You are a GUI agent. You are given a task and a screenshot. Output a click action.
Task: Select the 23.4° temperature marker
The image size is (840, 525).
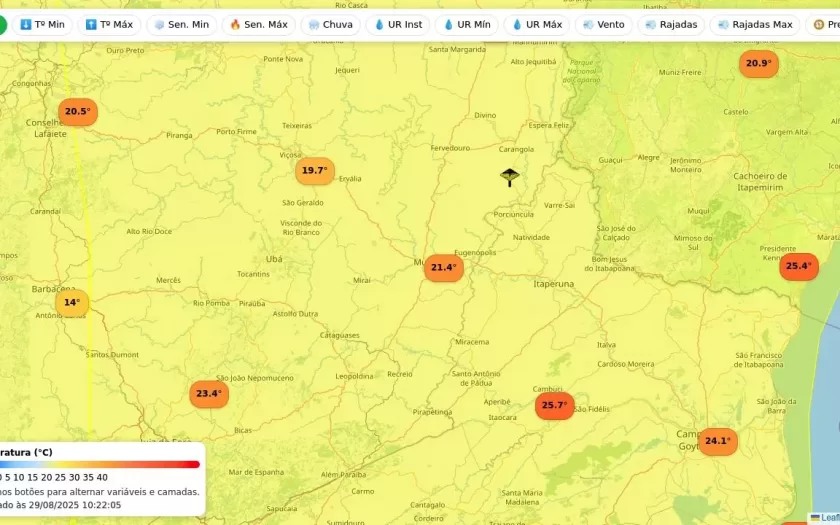pos(208,394)
